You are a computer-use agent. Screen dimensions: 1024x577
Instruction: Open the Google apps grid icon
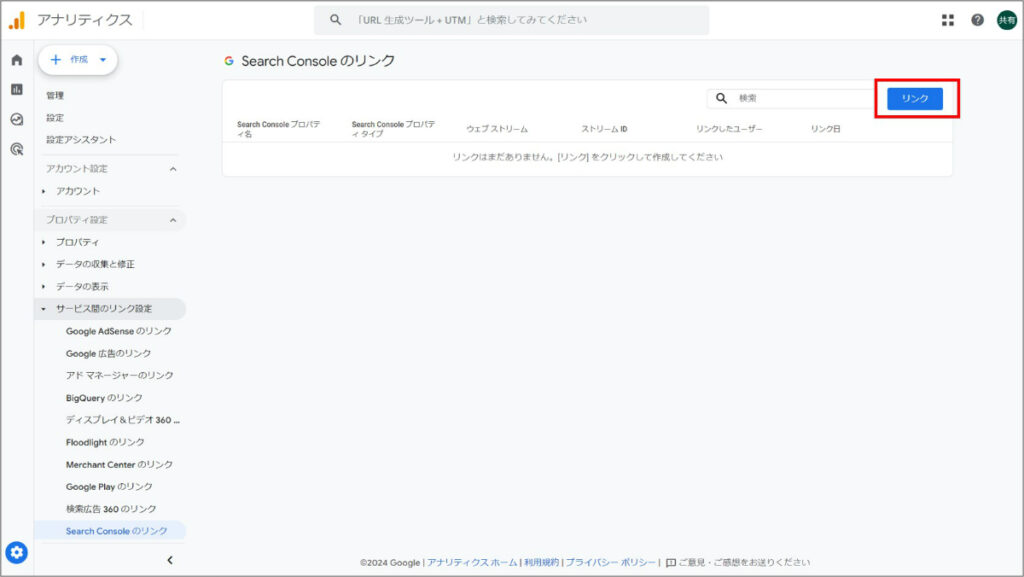[948, 20]
